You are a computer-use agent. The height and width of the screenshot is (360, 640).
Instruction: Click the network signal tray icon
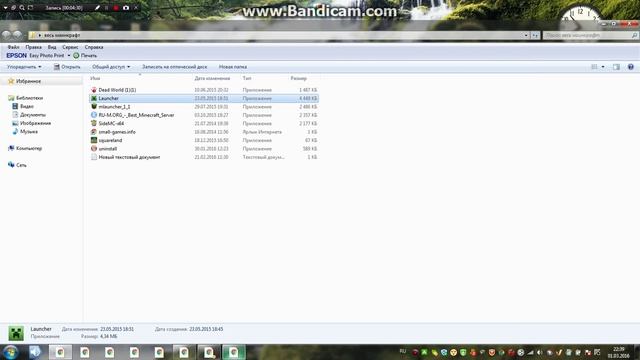click(x=530, y=352)
